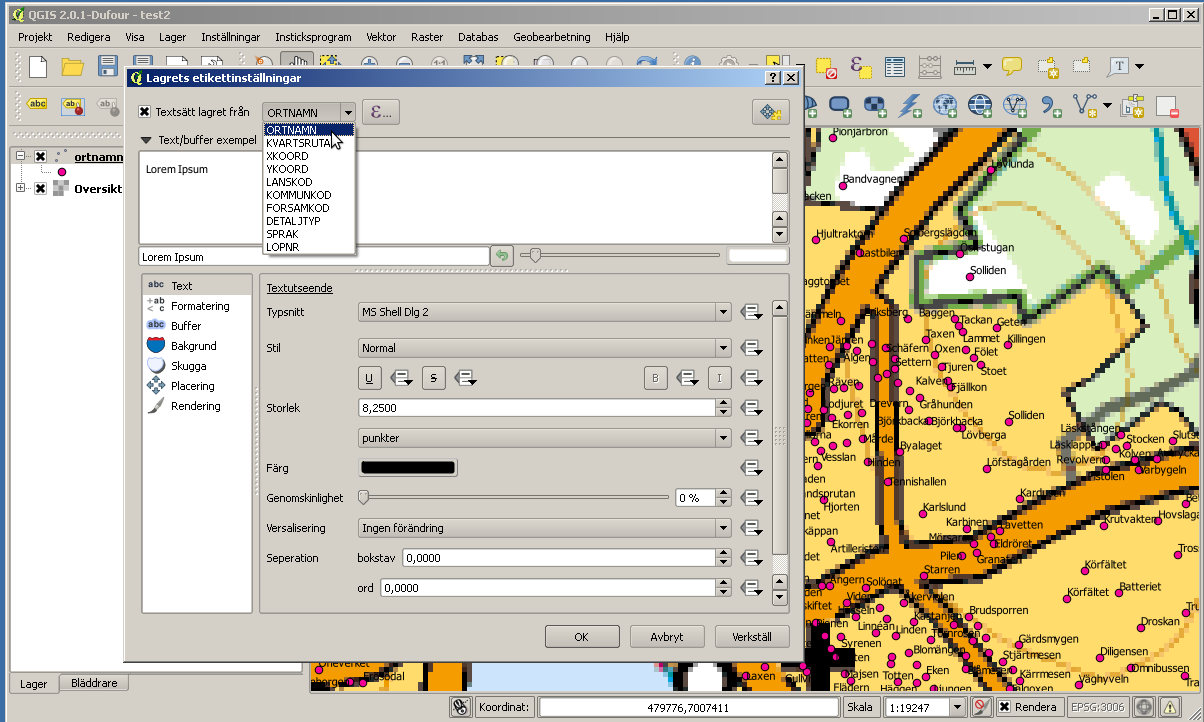Toggle underline U button
The width and height of the screenshot is (1204, 722).
point(370,378)
